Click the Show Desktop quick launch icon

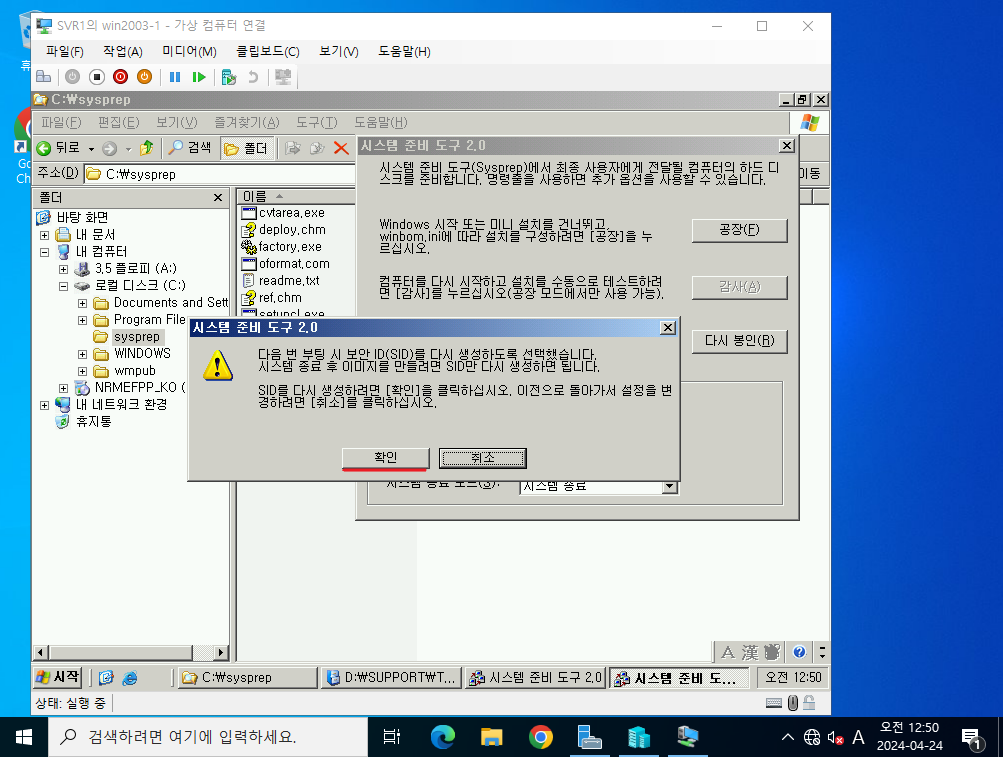(106, 678)
